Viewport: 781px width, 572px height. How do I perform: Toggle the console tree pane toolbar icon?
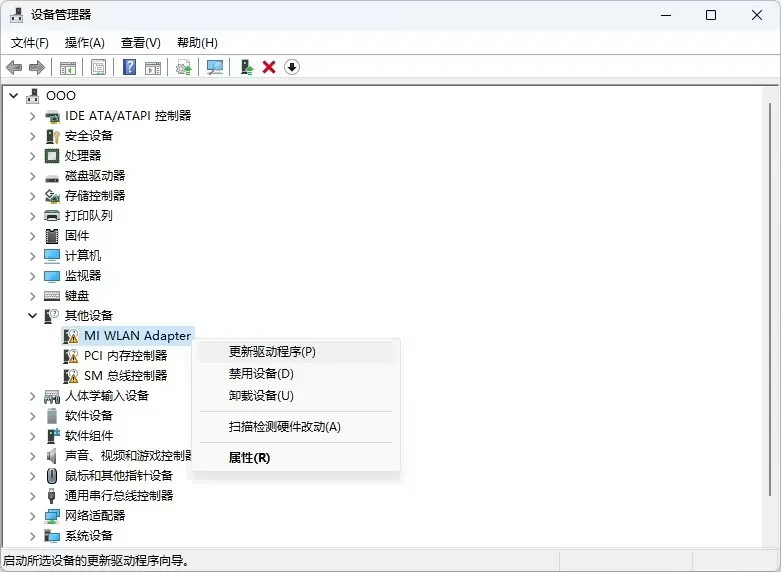point(68,68)
